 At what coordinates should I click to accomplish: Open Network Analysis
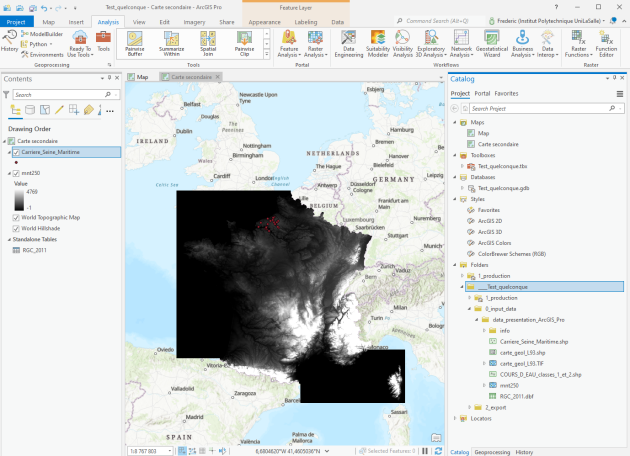pos(461,44)
